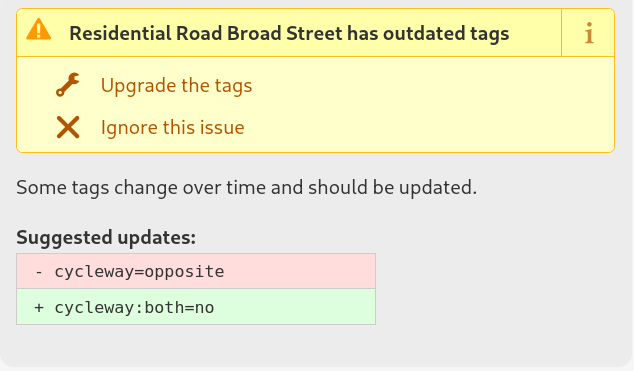Screen dimensions: 634x371
Task: Click the 'Suggested updates:' heading
Action: tap(106, 238)
